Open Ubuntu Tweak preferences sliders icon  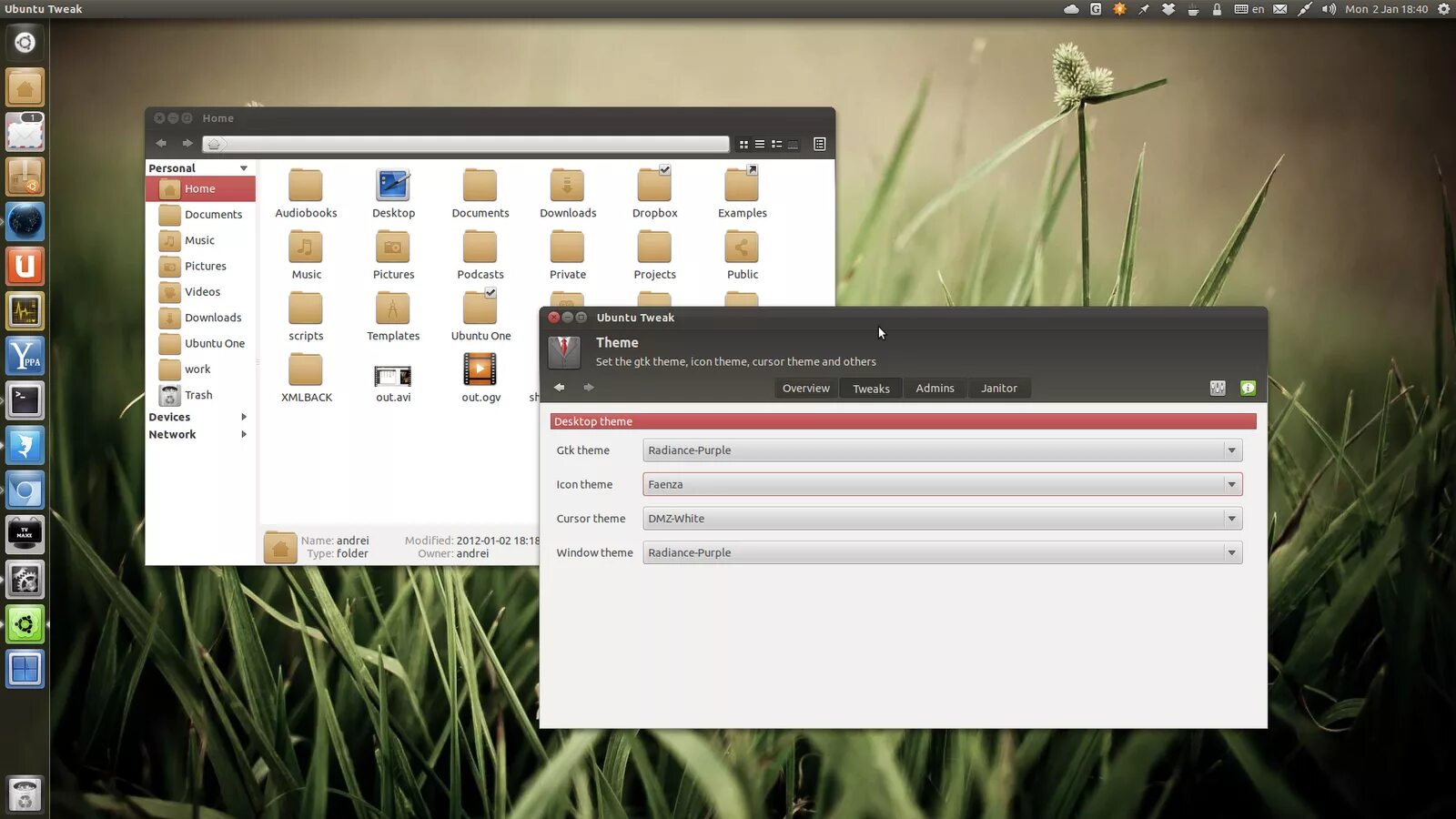pos(1218,389)
